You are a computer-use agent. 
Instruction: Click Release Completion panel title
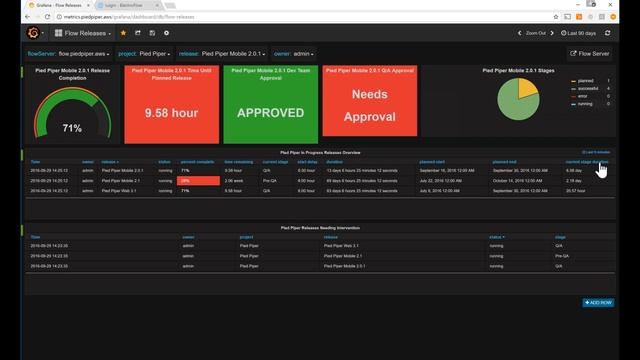point(72,74)
